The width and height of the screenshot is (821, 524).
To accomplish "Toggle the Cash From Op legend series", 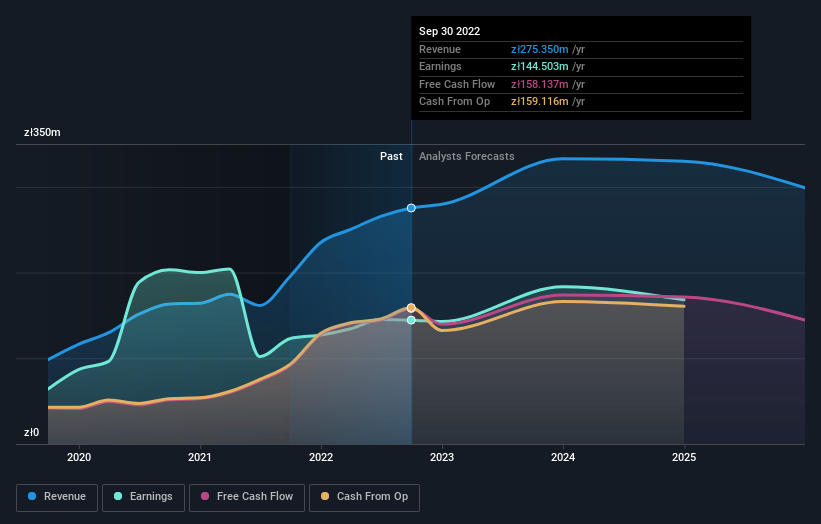I will (x=364, y=497).
